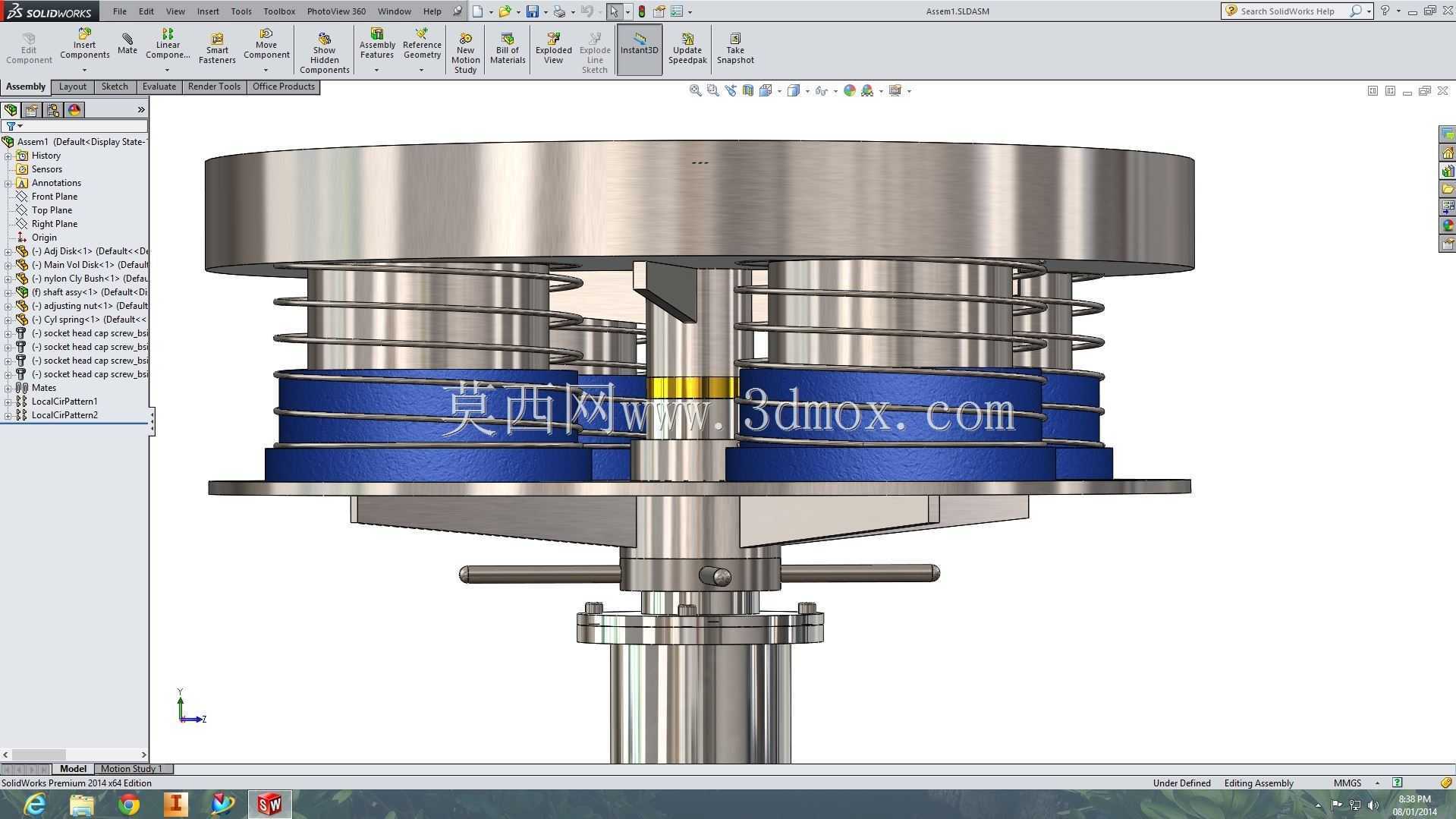Viewport: 1456px width, 819px height.
Task: Click Edit Appearance sphere icon in view toolbar
Action: tap(850, 90)
